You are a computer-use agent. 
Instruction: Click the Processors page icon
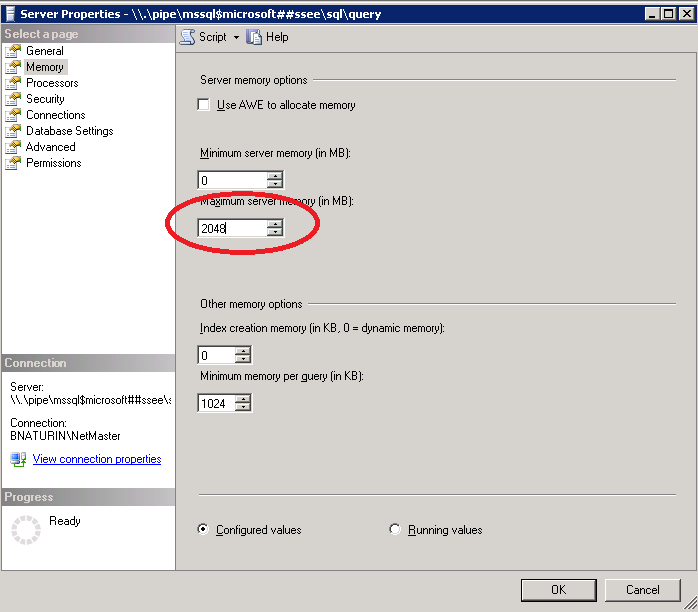(x=13, y=83)
